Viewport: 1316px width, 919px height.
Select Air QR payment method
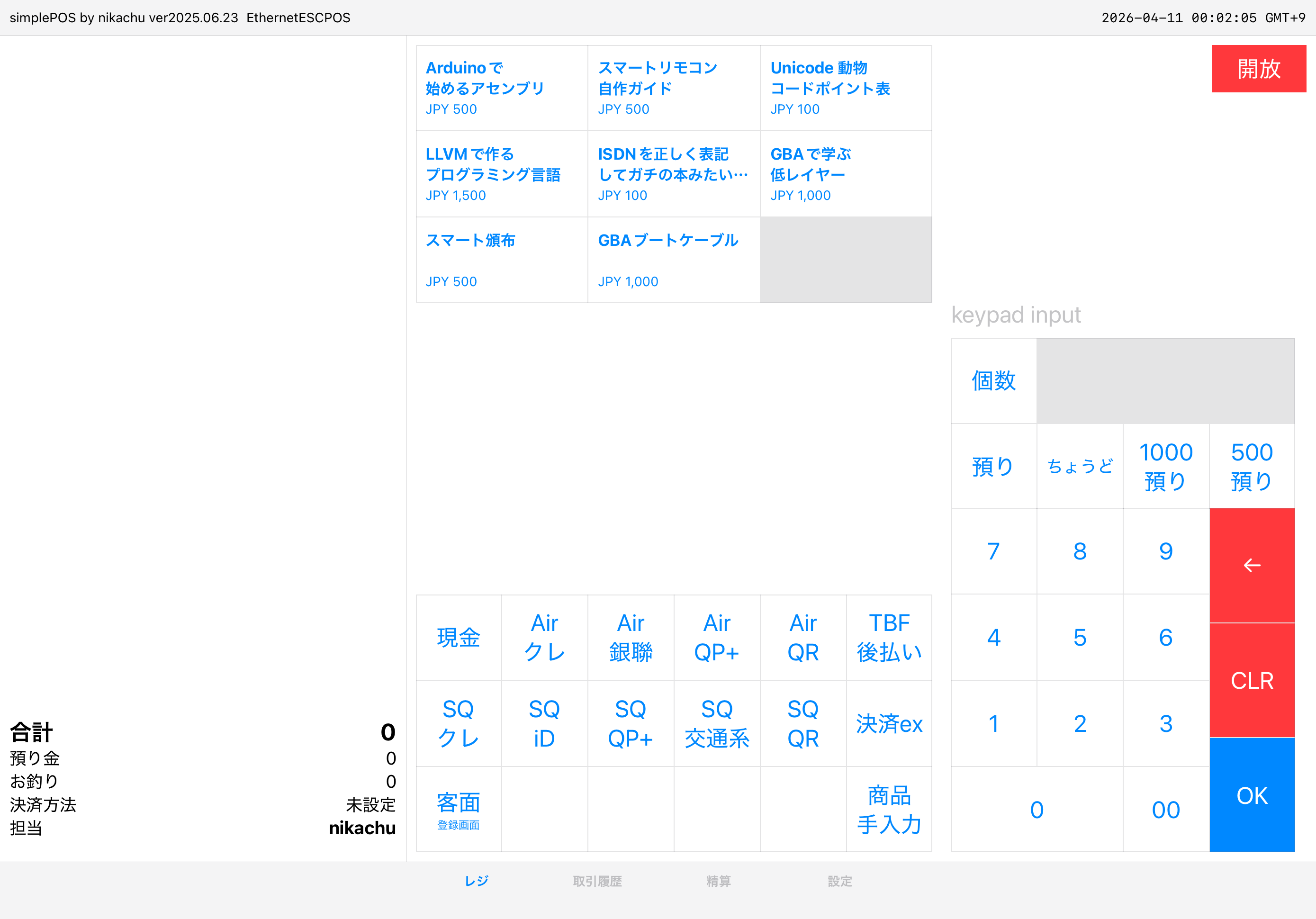coord(803,638)
